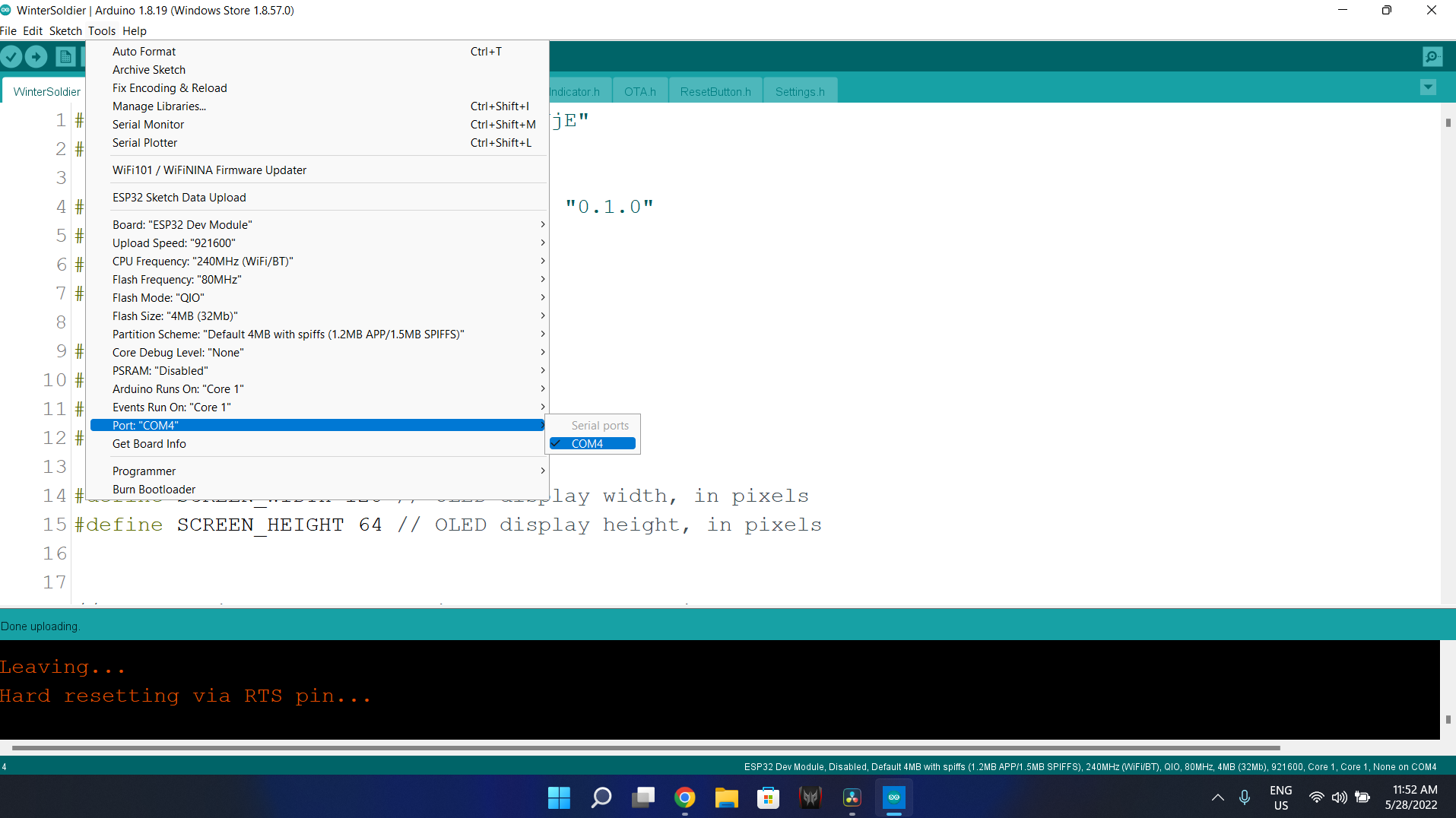Click the Verify checkmark toolbar icon
The height and width of the screenshot is (818, 1456).
(x=11, y=56)
